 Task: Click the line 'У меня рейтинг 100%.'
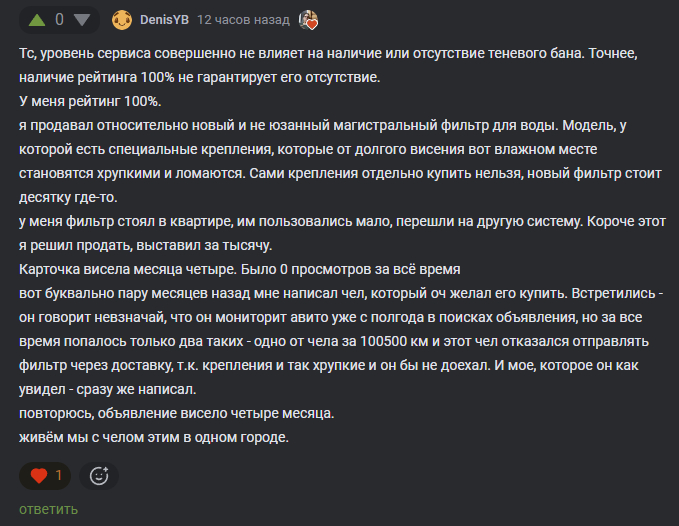point(90,101)
